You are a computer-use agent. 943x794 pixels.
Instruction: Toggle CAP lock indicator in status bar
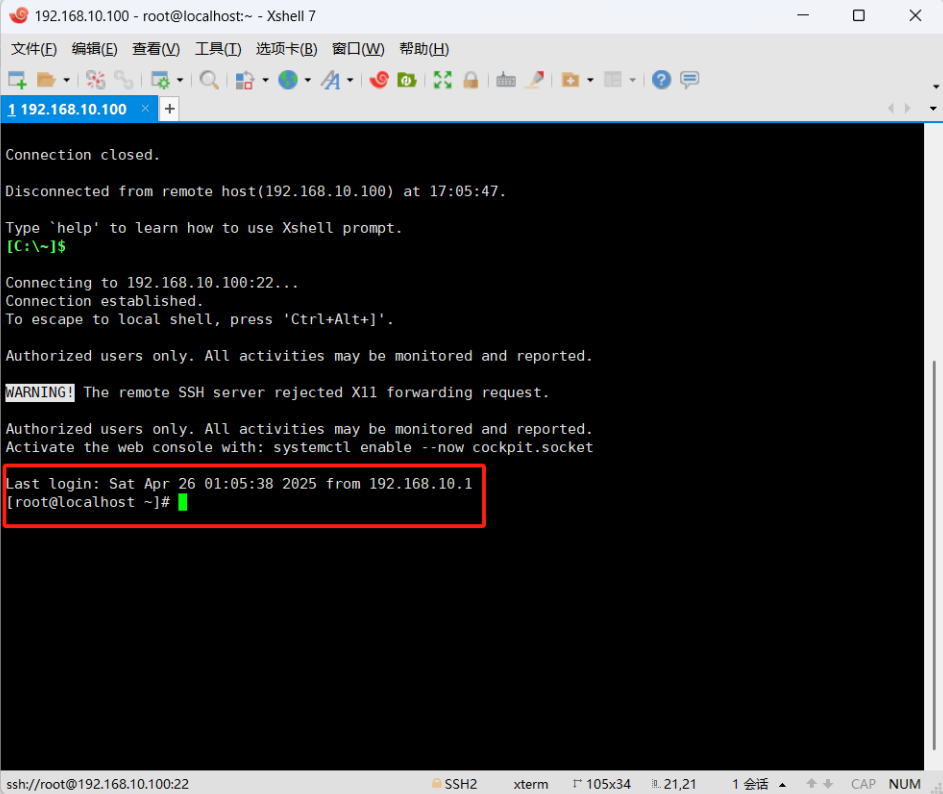coord(862,784)
